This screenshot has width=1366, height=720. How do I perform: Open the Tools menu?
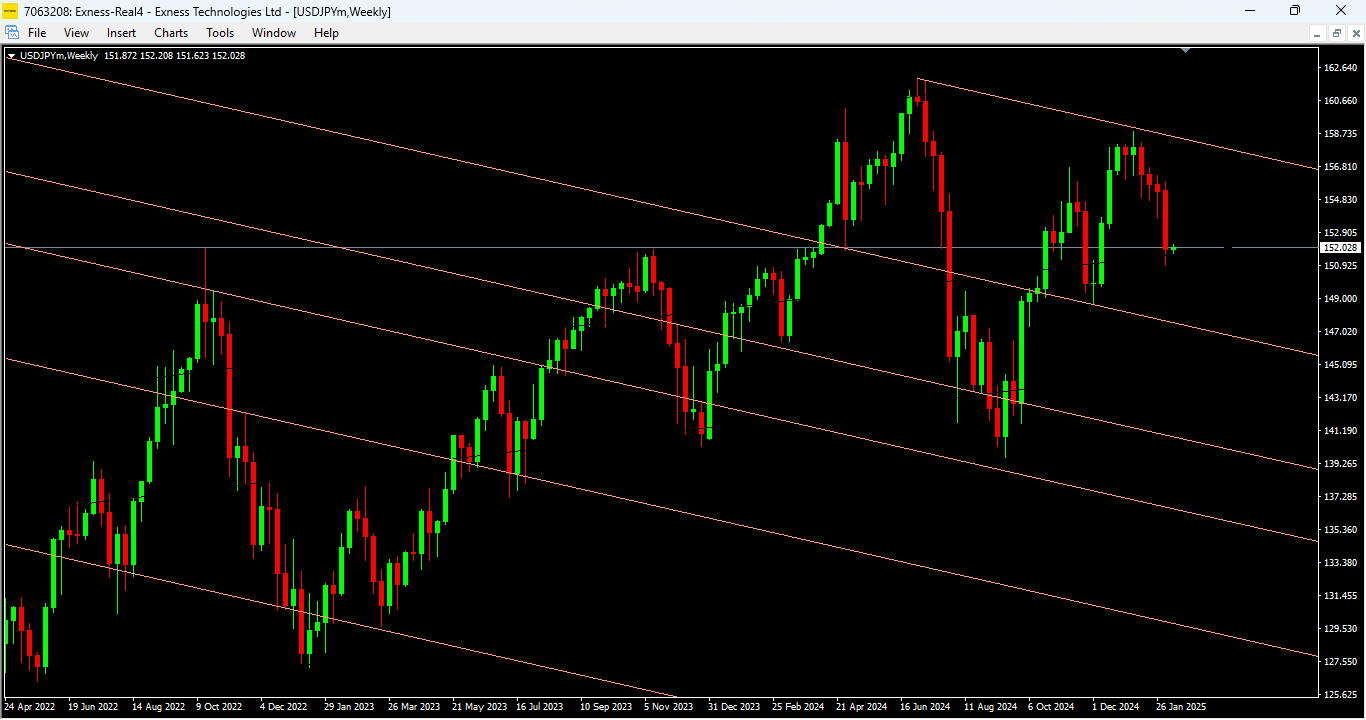[220, 33]
